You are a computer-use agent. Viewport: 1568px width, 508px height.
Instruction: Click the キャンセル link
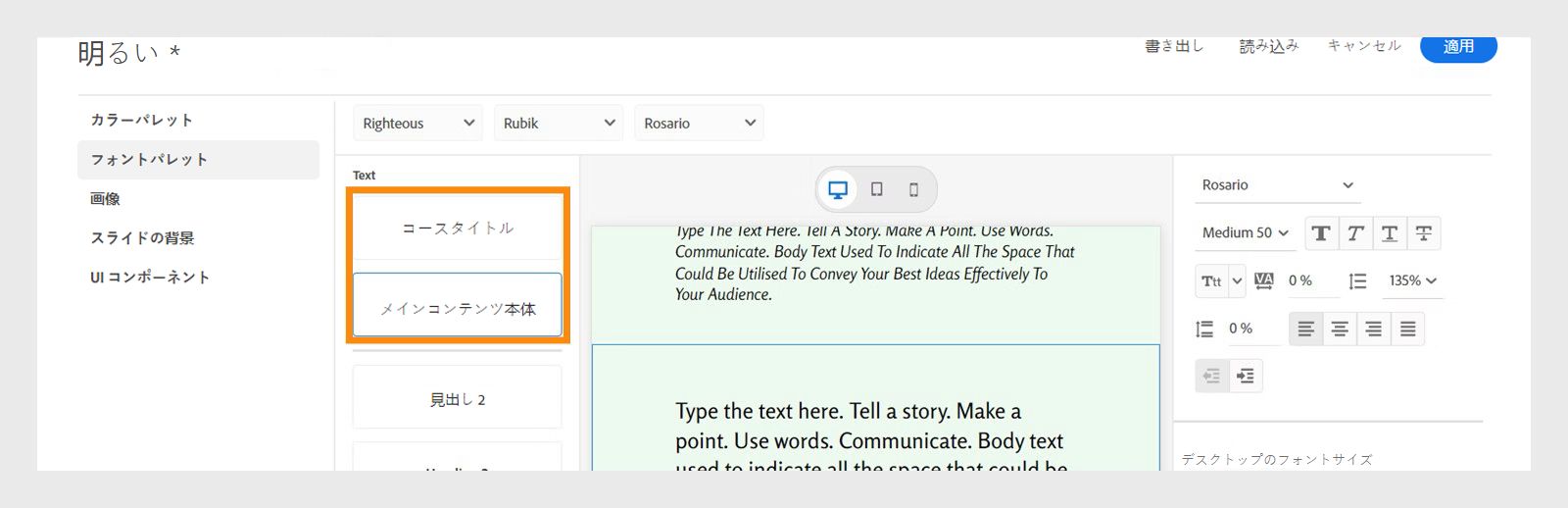1364,46
